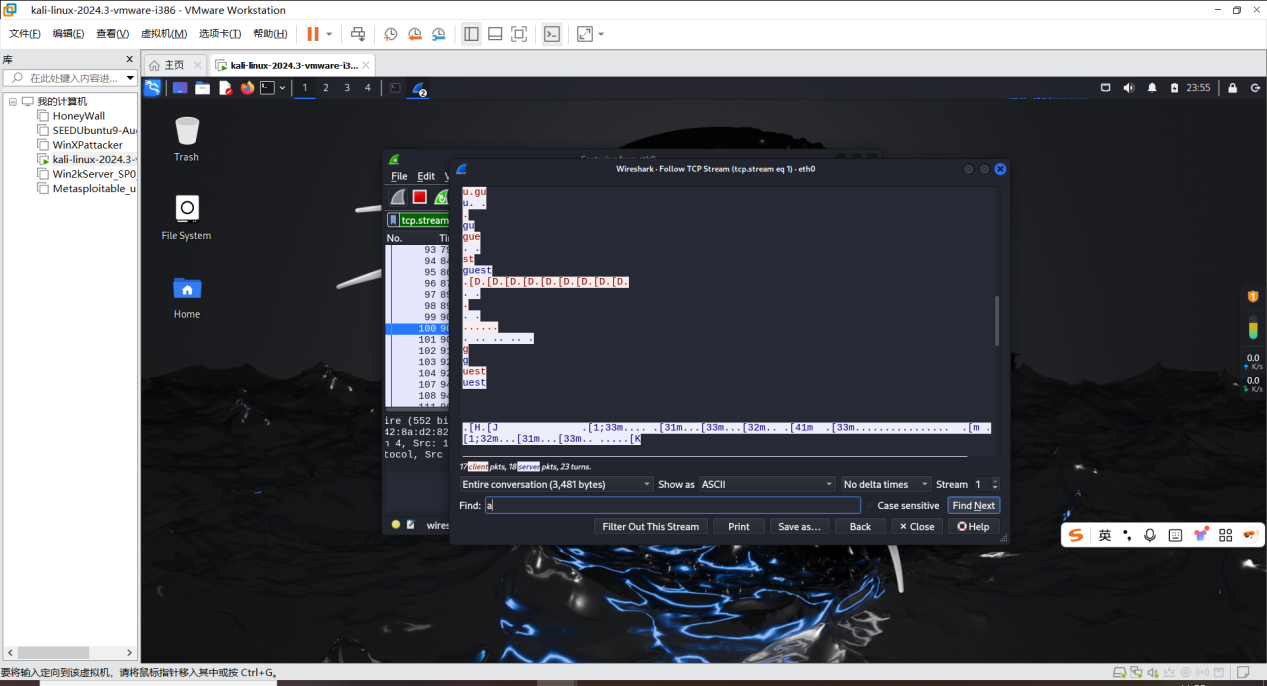1267x686 pixels.
Task: Click the Kali panel notification bell icon
Action: click(x=1152, y=88)
